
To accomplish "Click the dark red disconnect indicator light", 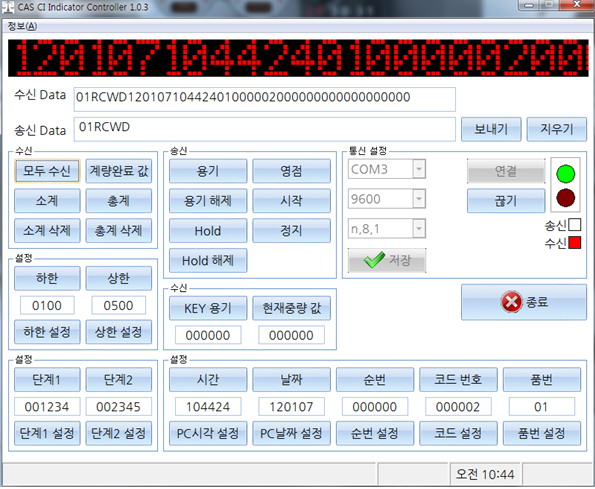I will [x=565, y=198].
